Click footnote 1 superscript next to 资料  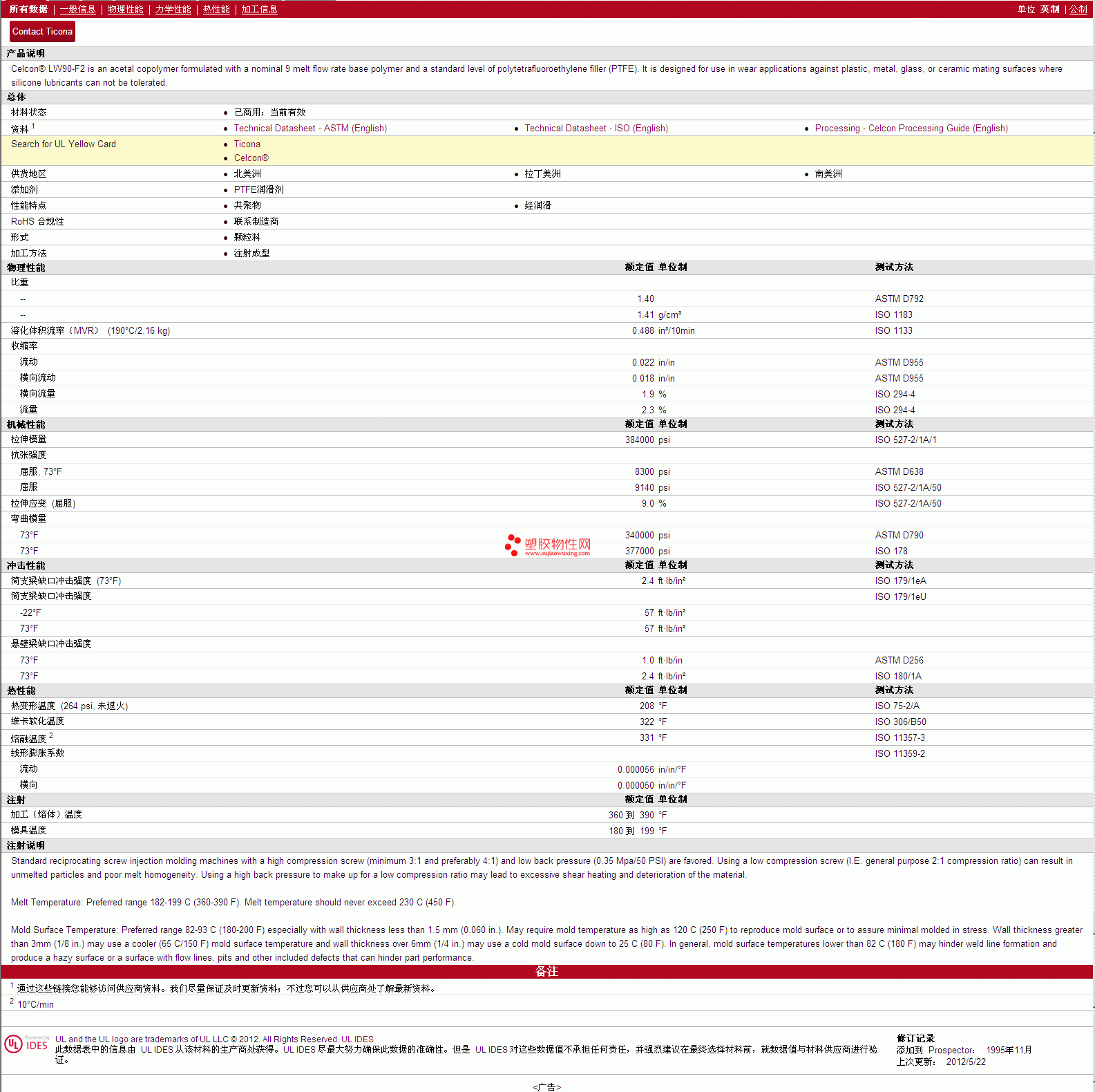[x=33, y=126]
